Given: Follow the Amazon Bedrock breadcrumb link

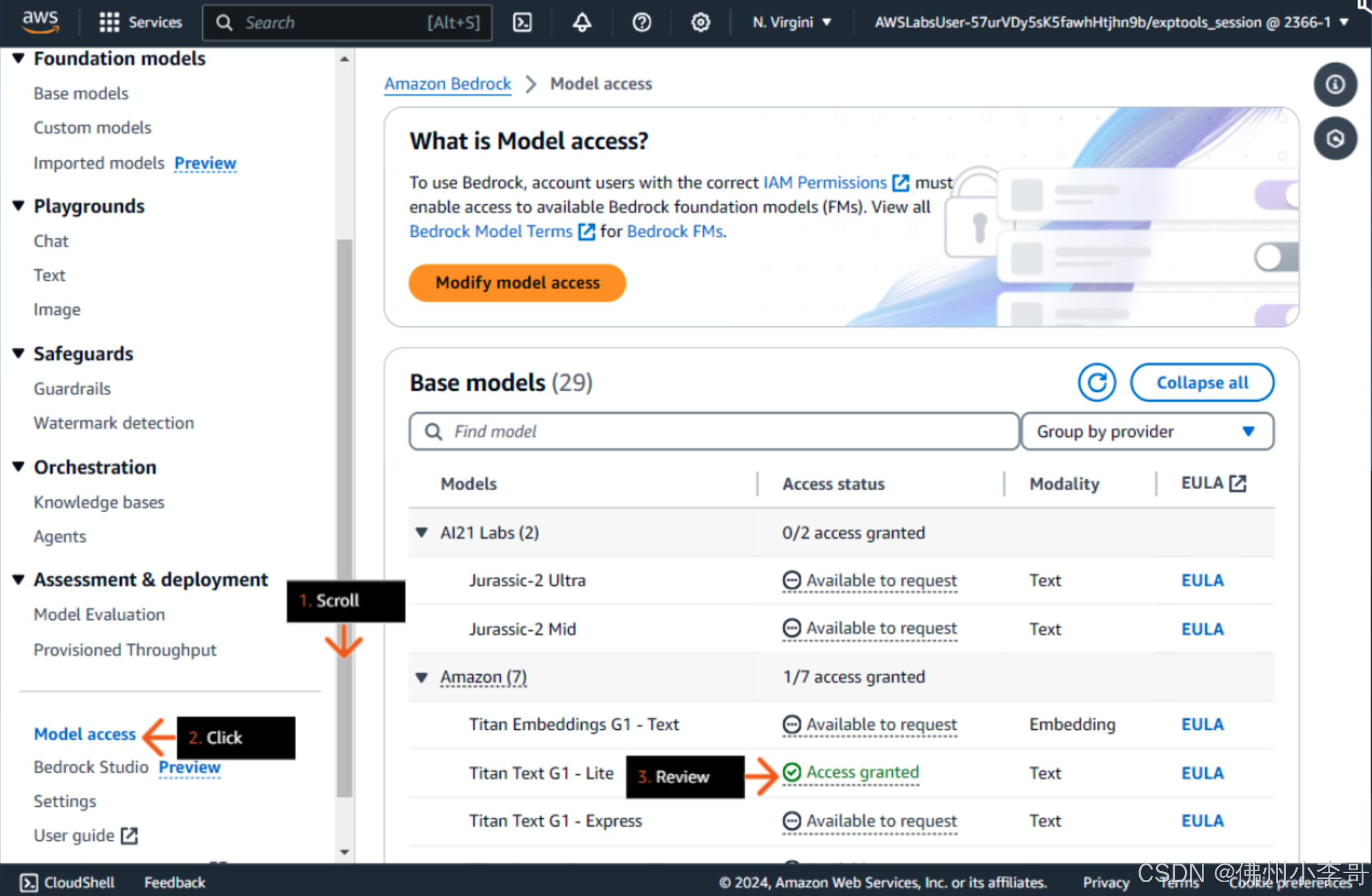Looking at the screenshot, I should pos(448,84).
